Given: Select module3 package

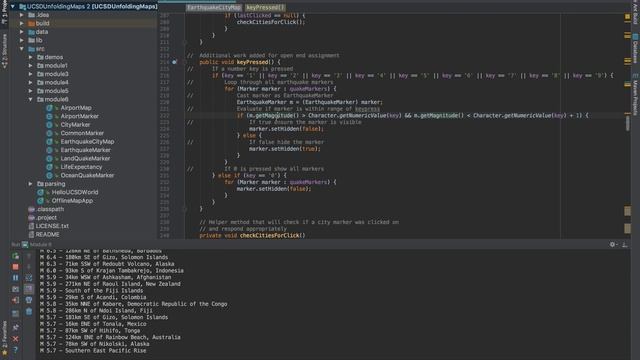Looking at the screenshot, I should coord(56,74).
